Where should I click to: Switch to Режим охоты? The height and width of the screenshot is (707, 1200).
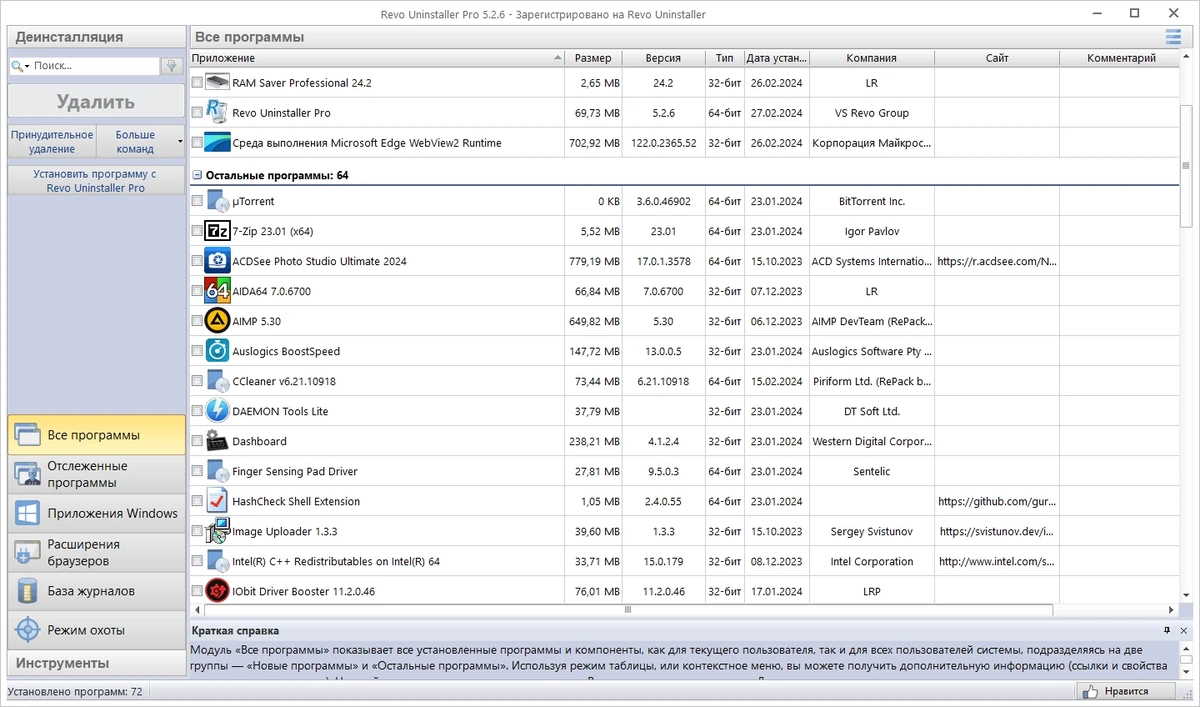97,630
